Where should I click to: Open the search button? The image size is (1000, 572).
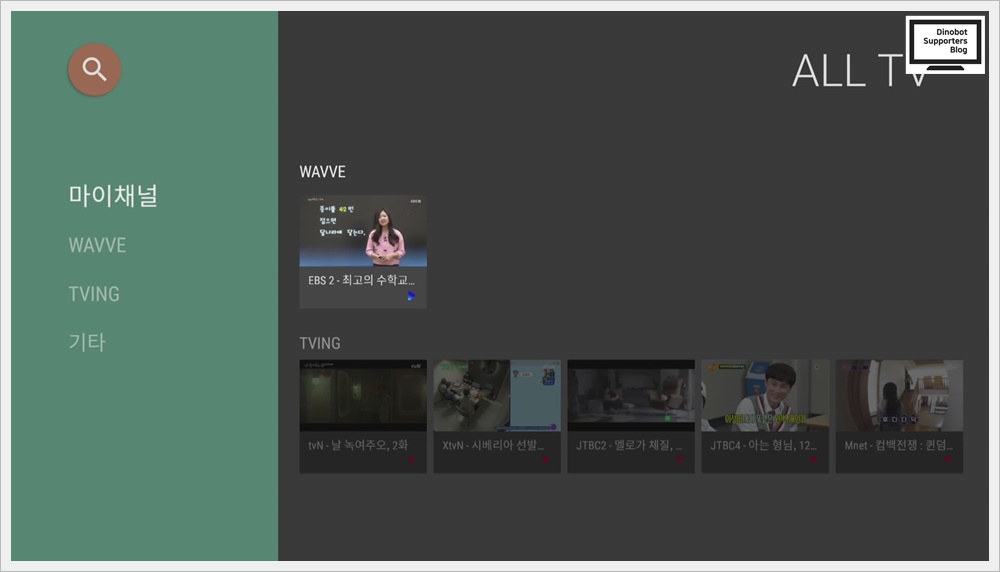coord(94,70)
